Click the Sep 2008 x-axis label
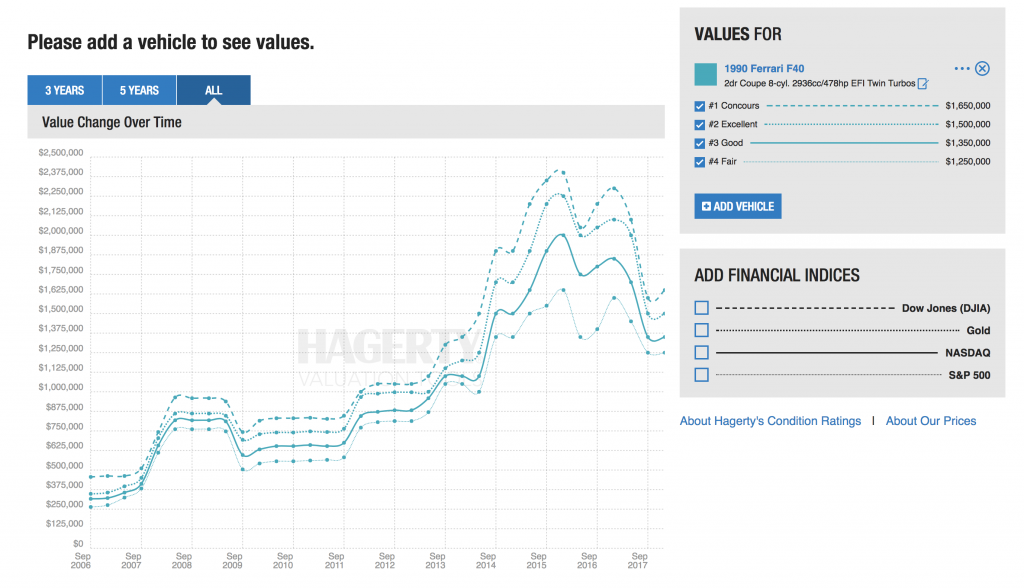This screenshot has width=1024, height=588. tap(183, 561)
